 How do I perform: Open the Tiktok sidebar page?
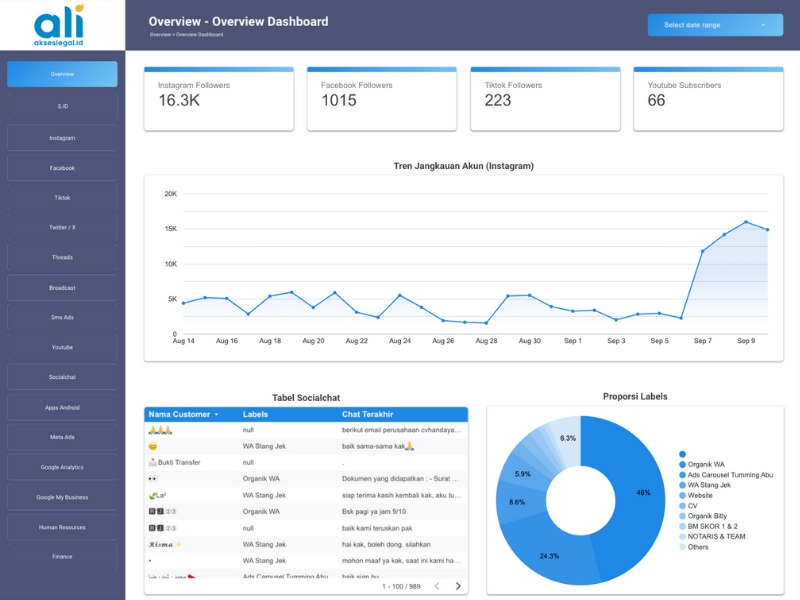click(x=62, y=198)
